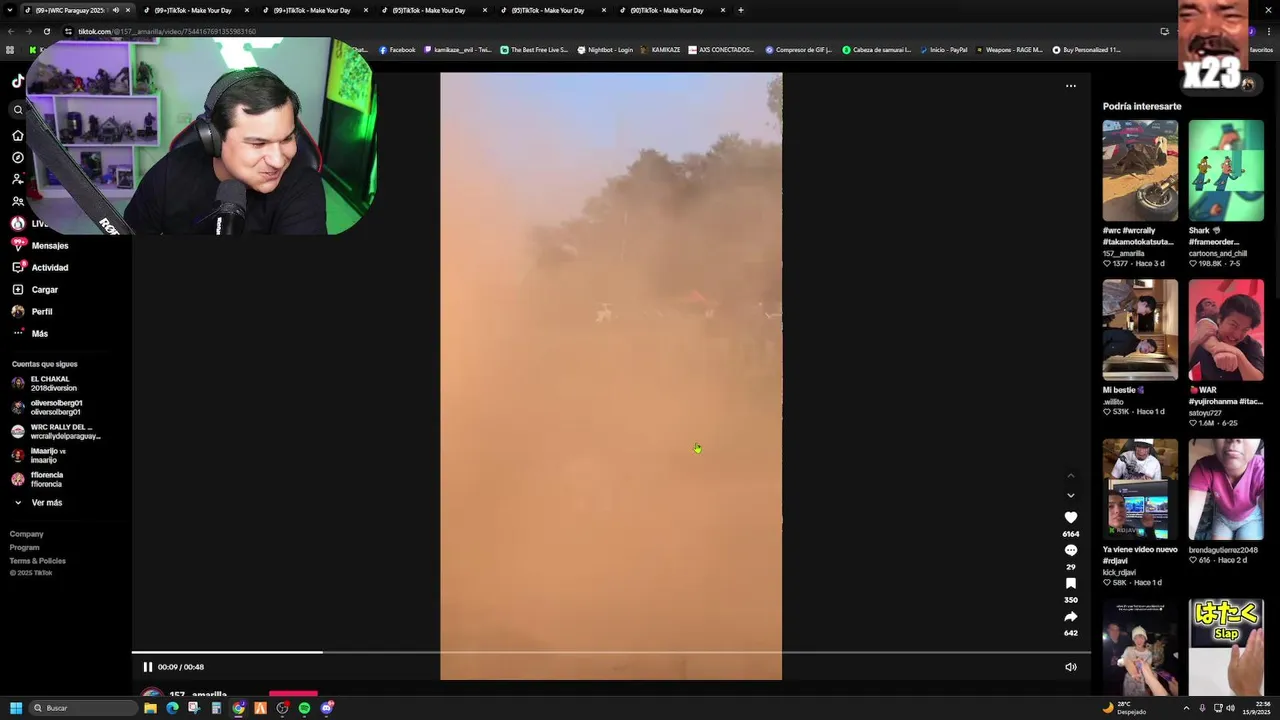This screenshot has width=1280, height=720.
Task: Mute the video volume speaker
Action: point(1071,667)
